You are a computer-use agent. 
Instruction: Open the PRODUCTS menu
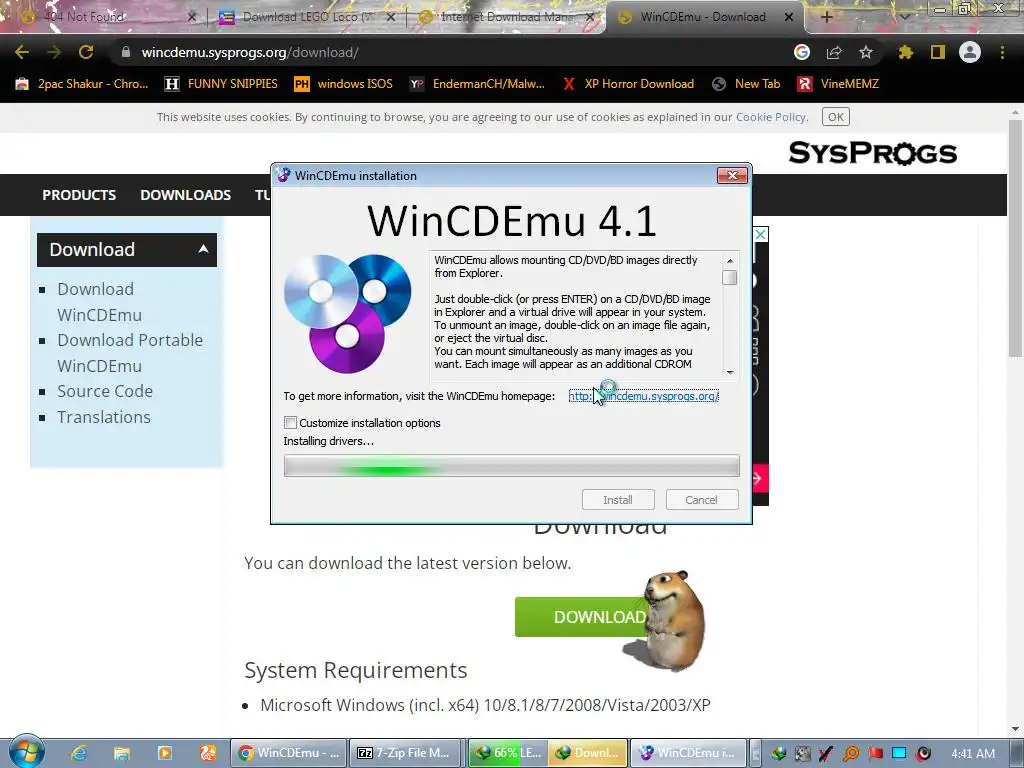[x=79, y=195]
